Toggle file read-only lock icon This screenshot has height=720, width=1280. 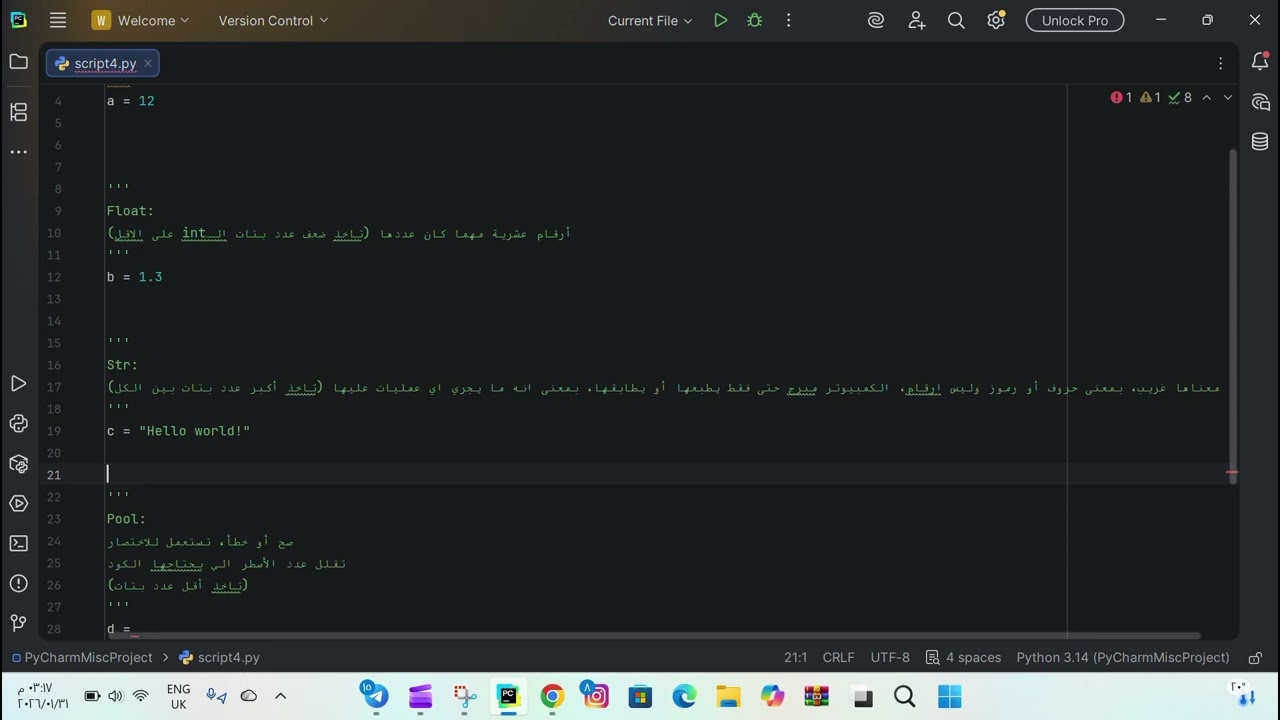point(1253,657)
